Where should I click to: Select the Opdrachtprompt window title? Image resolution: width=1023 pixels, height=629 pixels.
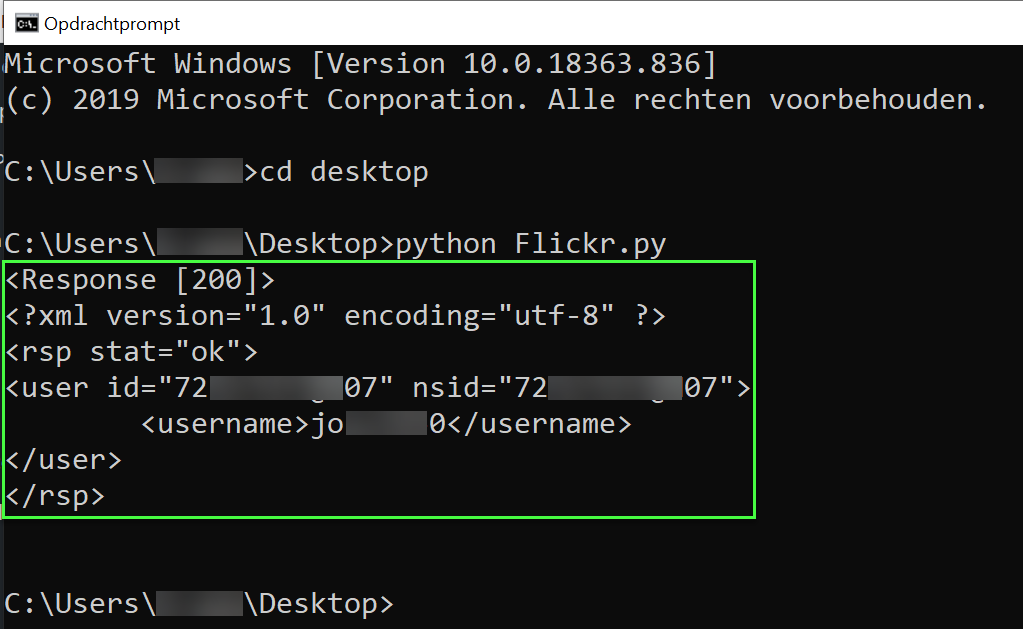tap(111, 23)
